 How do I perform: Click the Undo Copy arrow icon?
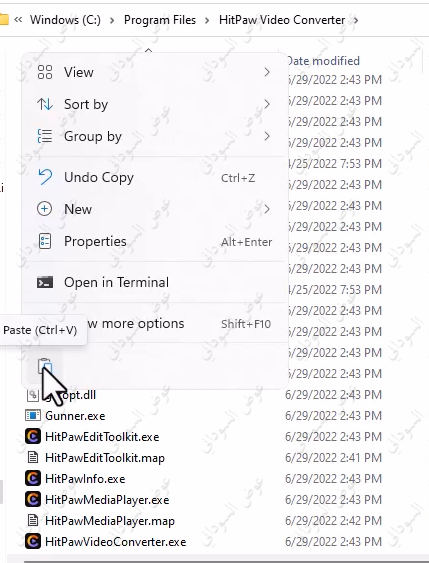coord(45,177)
